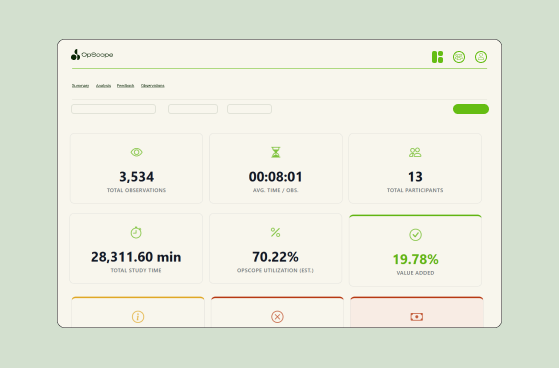Open the Feedback tab
This screenshot has width=559, height=368.
point(125,86)
